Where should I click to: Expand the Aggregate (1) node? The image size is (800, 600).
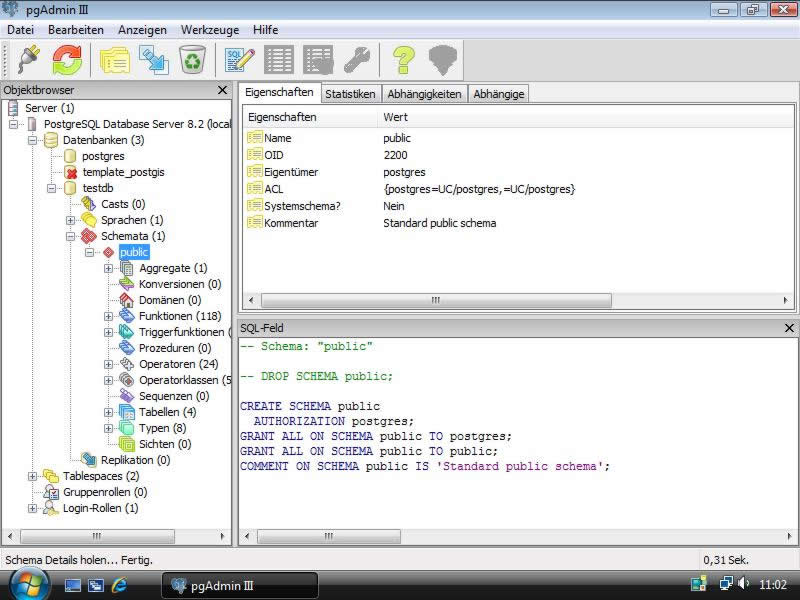(108, 268)
